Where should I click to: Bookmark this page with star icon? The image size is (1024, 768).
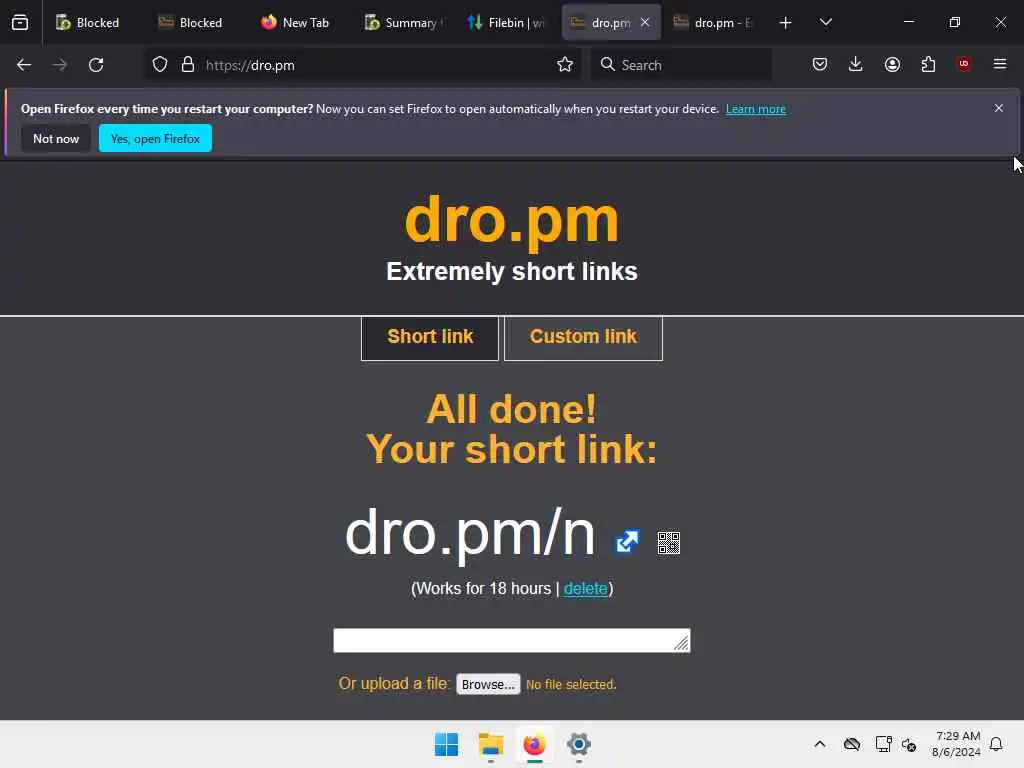coord(565,65)
